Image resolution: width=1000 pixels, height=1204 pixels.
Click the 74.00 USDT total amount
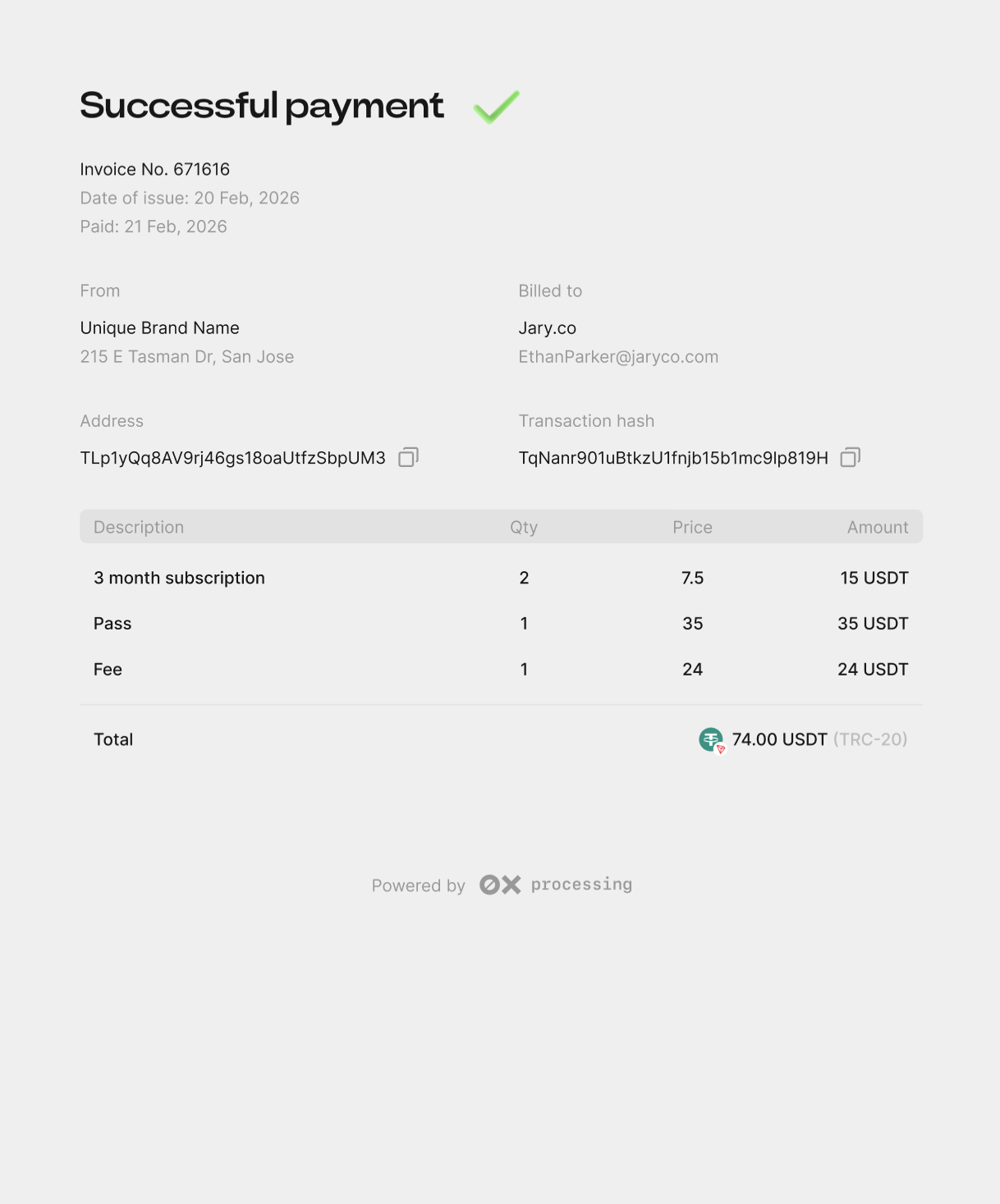[779, 739]
